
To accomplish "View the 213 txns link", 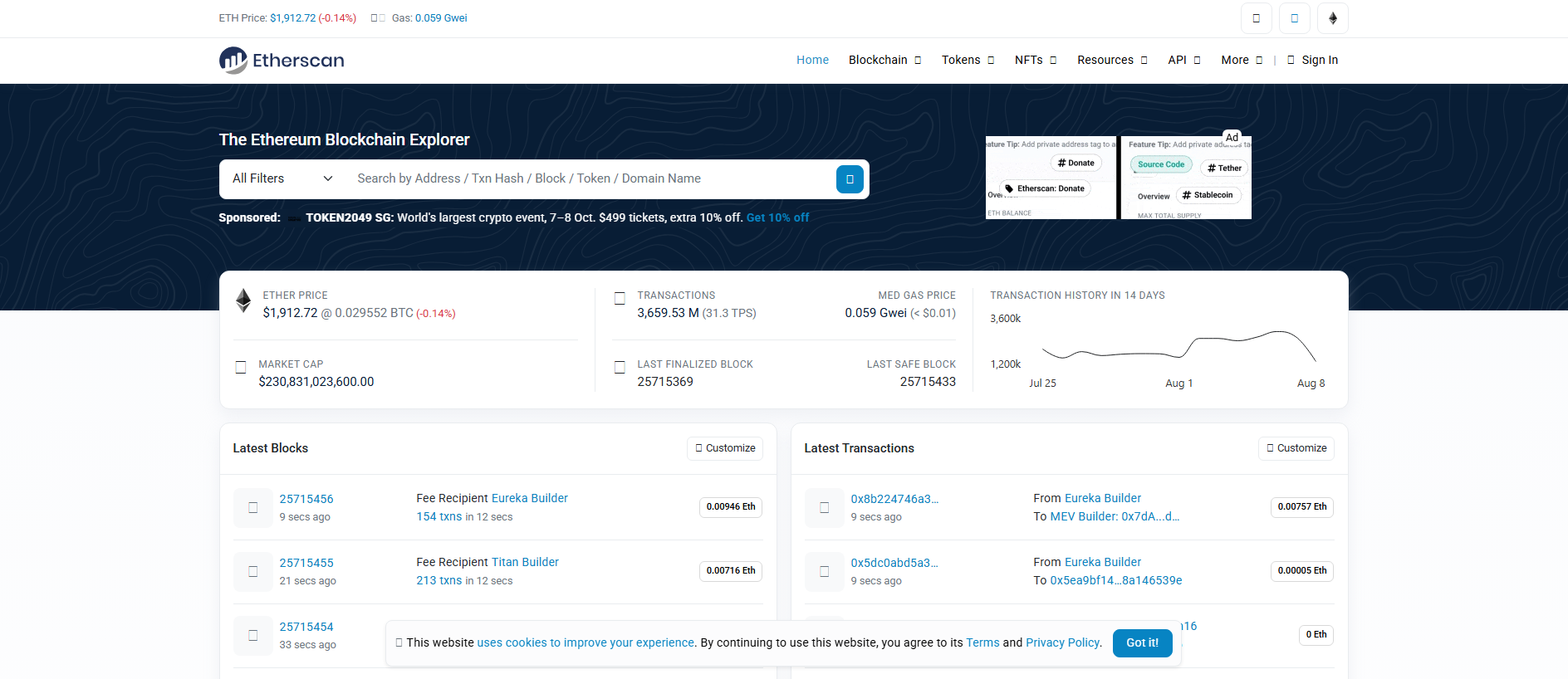I will coord(439,580).
